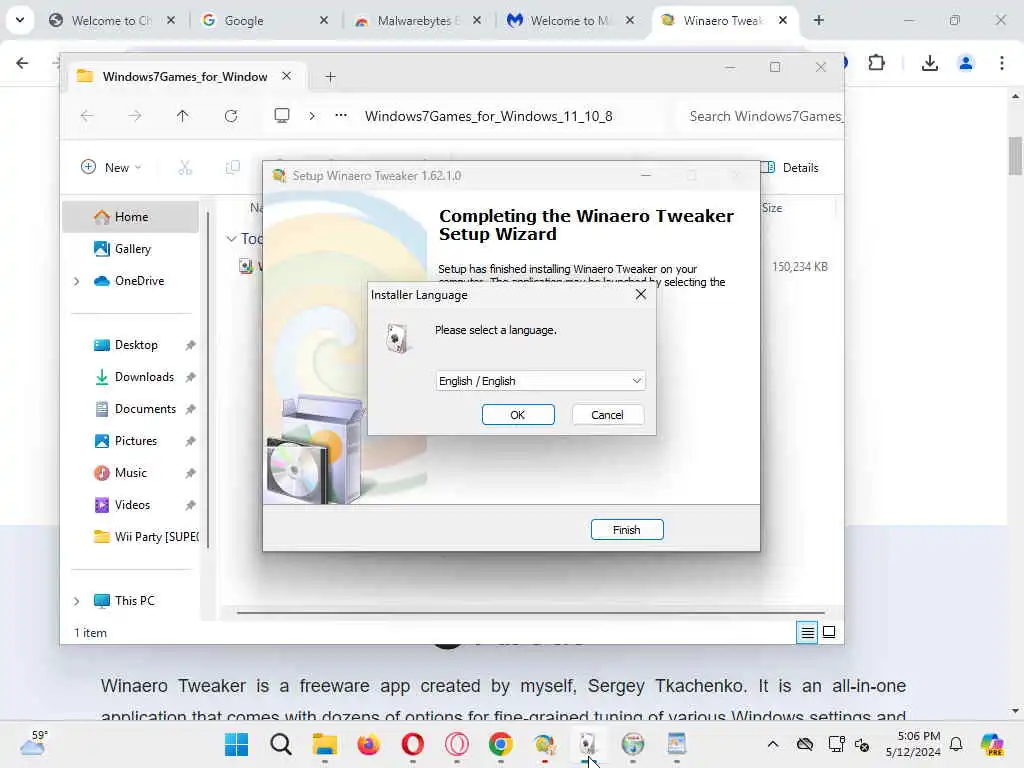This screenshot has width=1024, height=768.
Task: Click the Explorer forward arrow
Action: point(135,116)
